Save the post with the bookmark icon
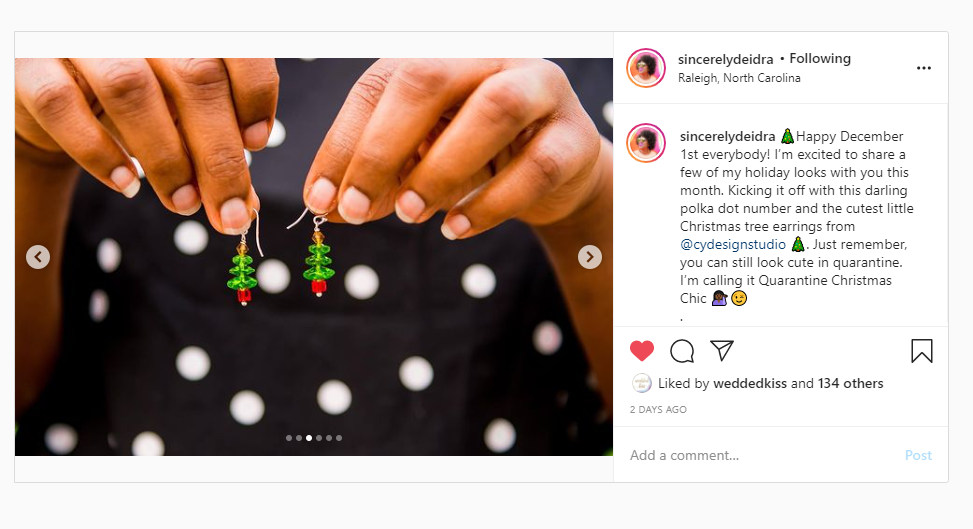The height and width of the screenshot is (529, 973). [922, 351]
